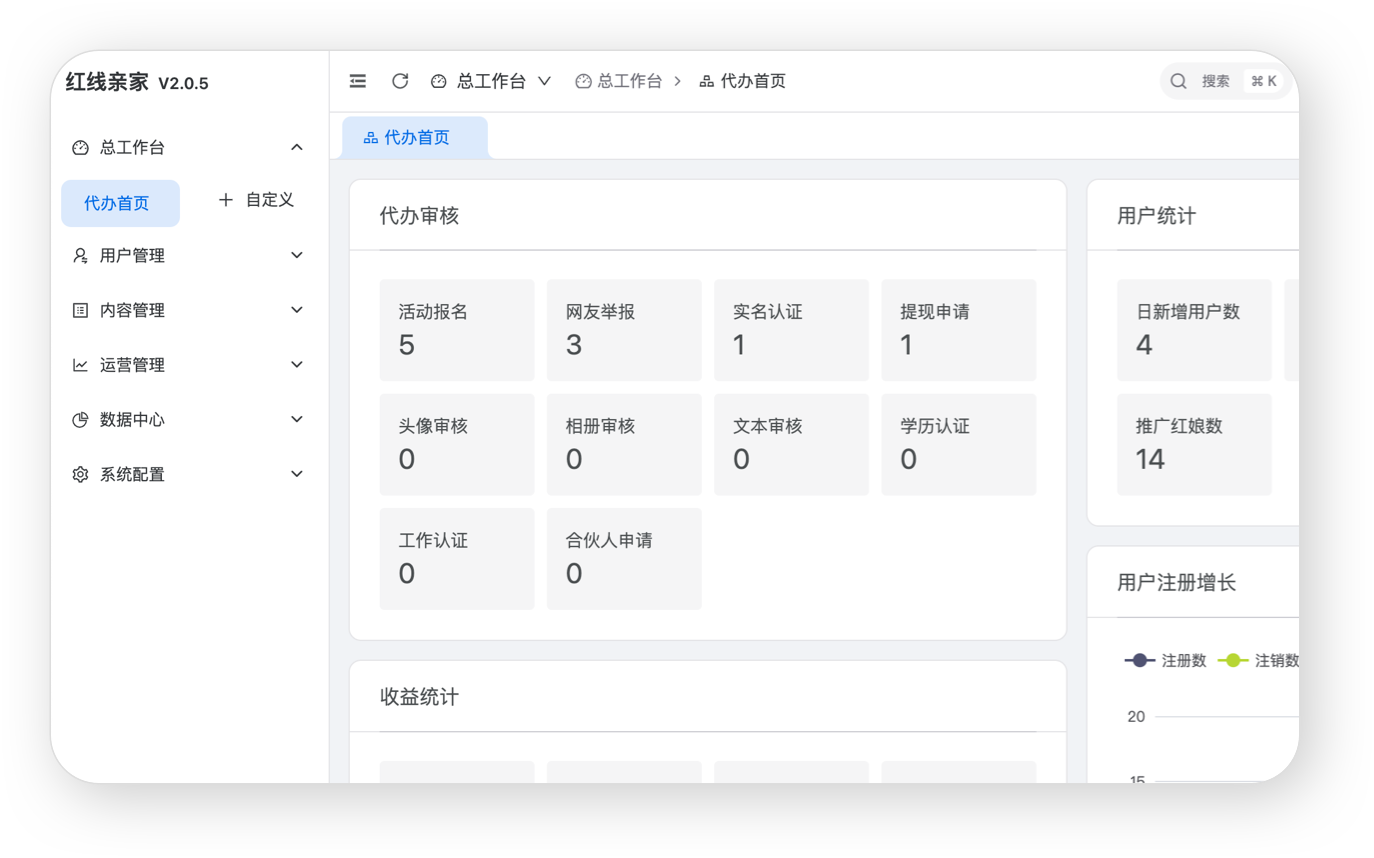Open the 自定义 sidebar item
Screen dimensions: 1374x858
256,200
